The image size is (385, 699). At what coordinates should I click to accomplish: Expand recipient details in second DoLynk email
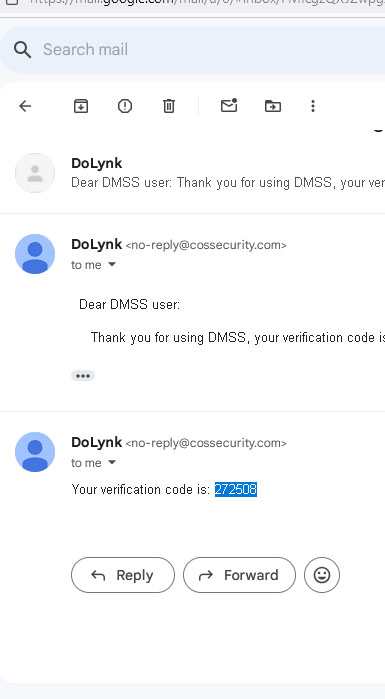click(112, 264)
